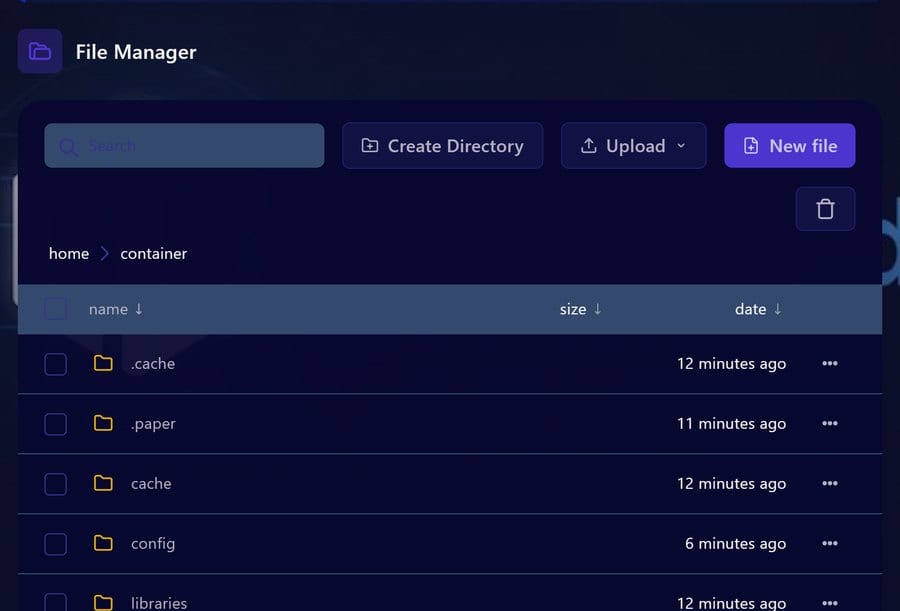Open the config folder name
Screen dimensions: 900x611
click(153, 544)
